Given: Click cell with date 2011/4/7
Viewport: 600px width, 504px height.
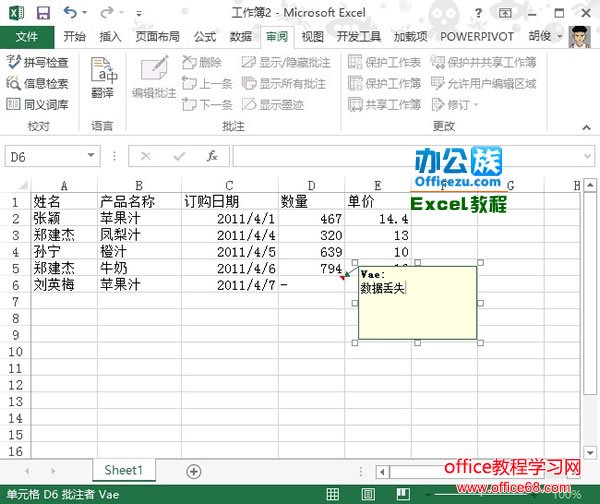Looking at the screenshot, I should [230, 285].
